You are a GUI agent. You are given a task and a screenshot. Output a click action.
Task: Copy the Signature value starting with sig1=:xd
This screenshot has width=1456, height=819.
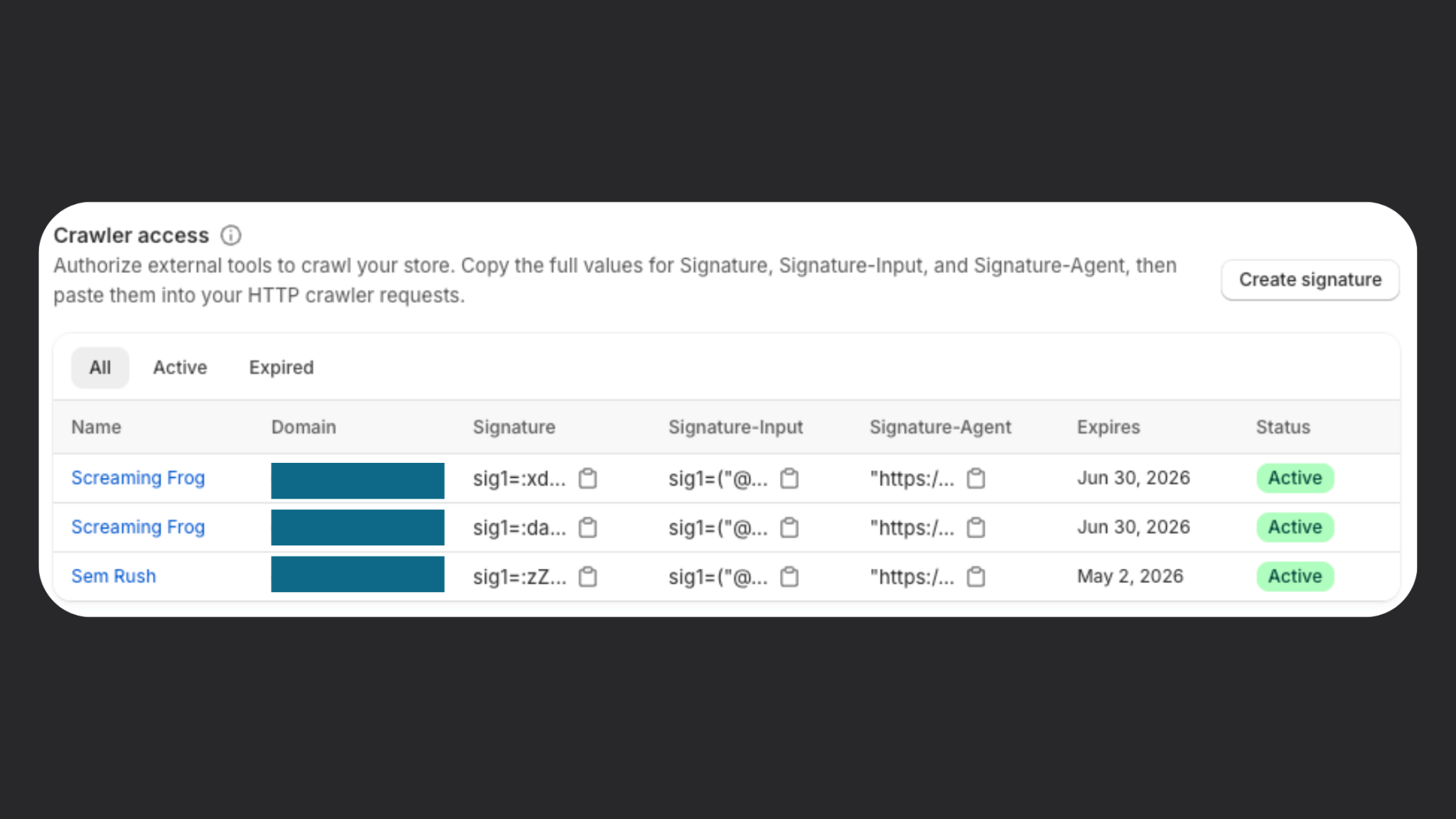587,478
